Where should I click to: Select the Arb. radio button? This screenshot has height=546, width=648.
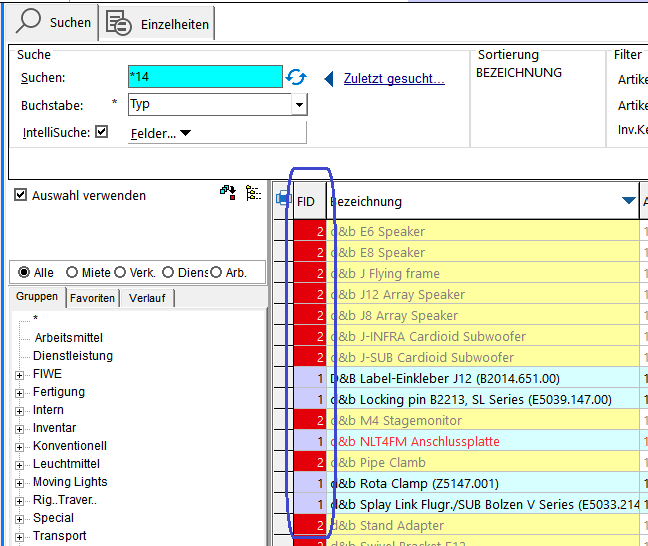216,272
